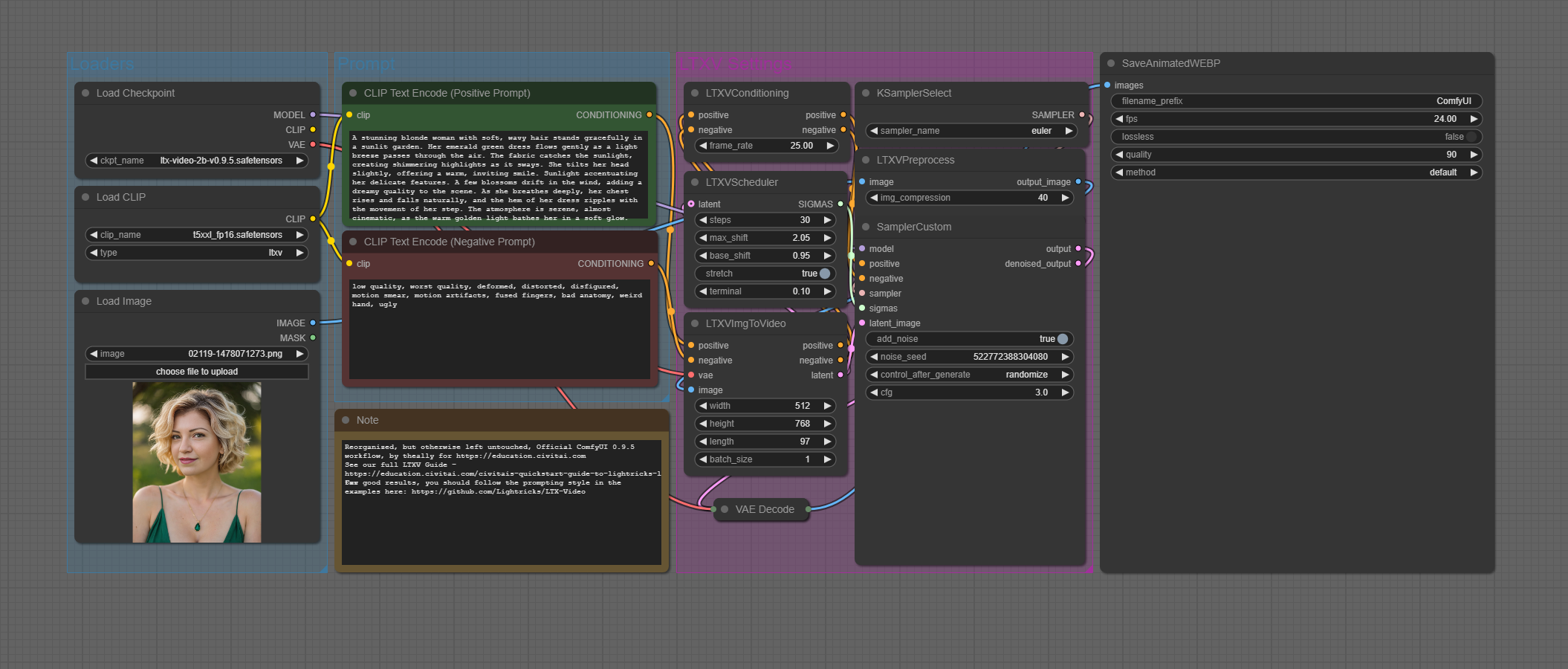Open the ckpt_name checkpoint selector
This screenshot has height=669, width=1568.
(x=197, y=161)
